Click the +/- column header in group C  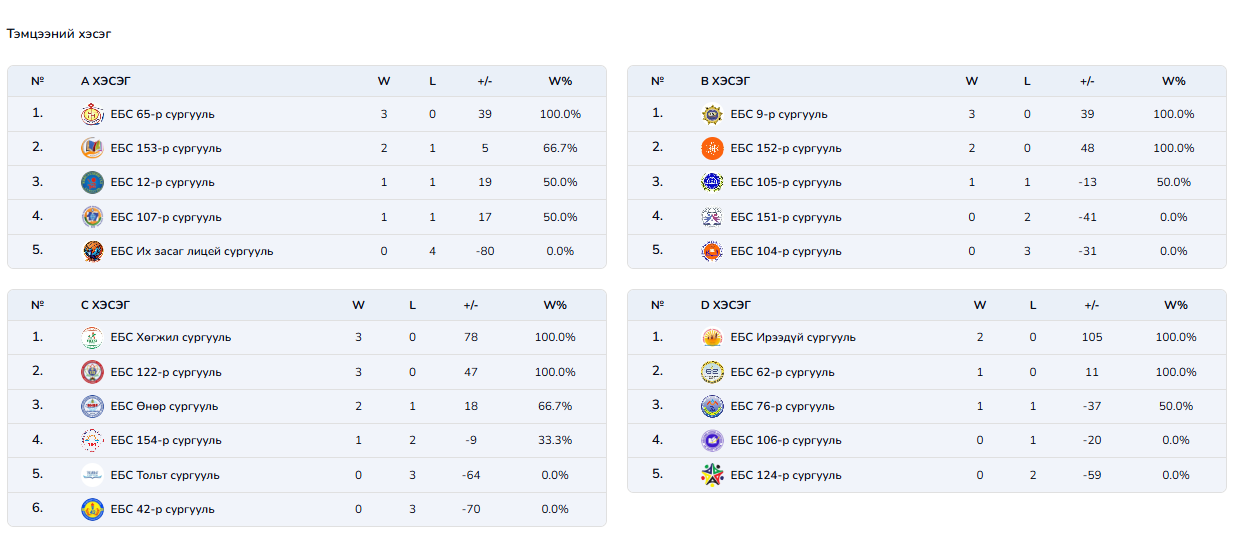pos(471,305)
